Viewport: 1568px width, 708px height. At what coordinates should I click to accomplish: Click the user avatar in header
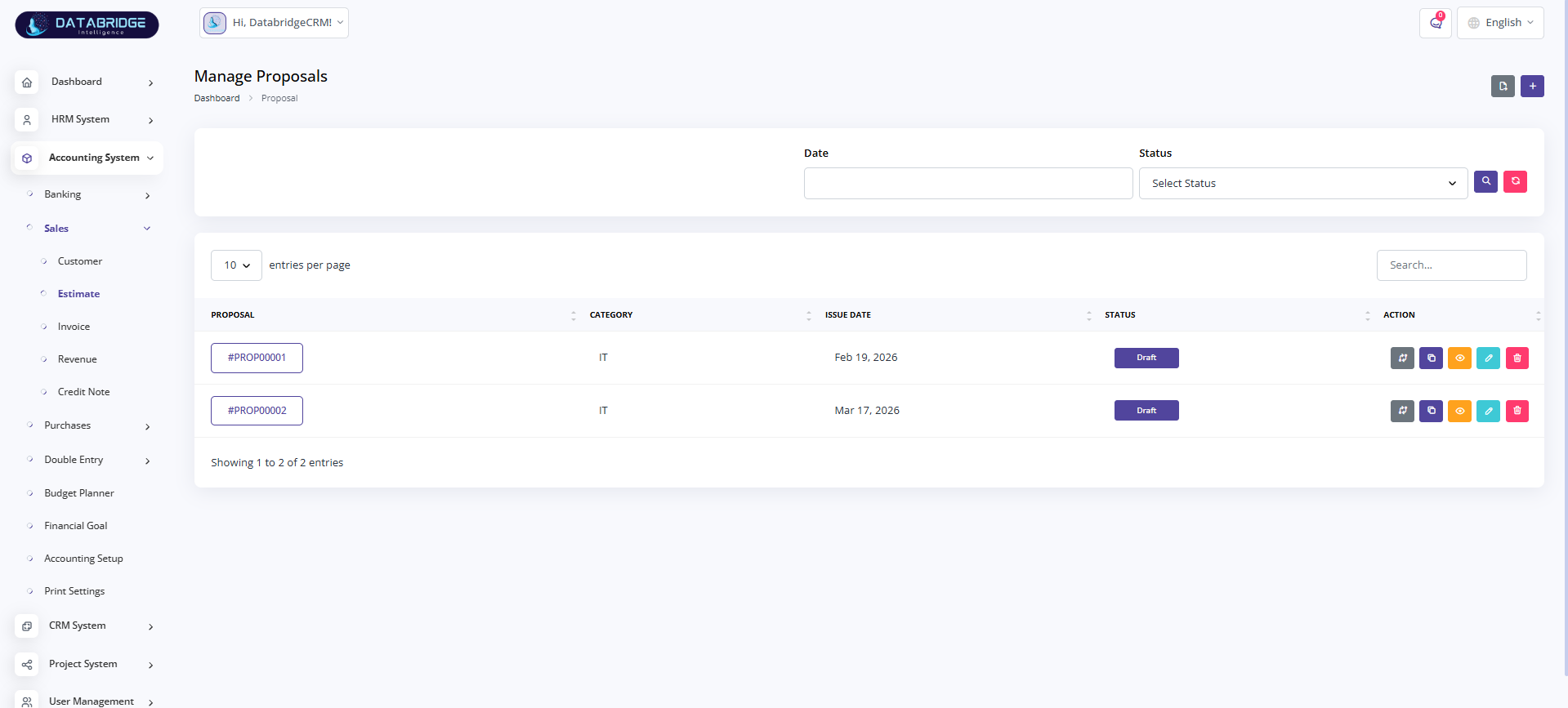pyautogui.click(x=215, y=23)
